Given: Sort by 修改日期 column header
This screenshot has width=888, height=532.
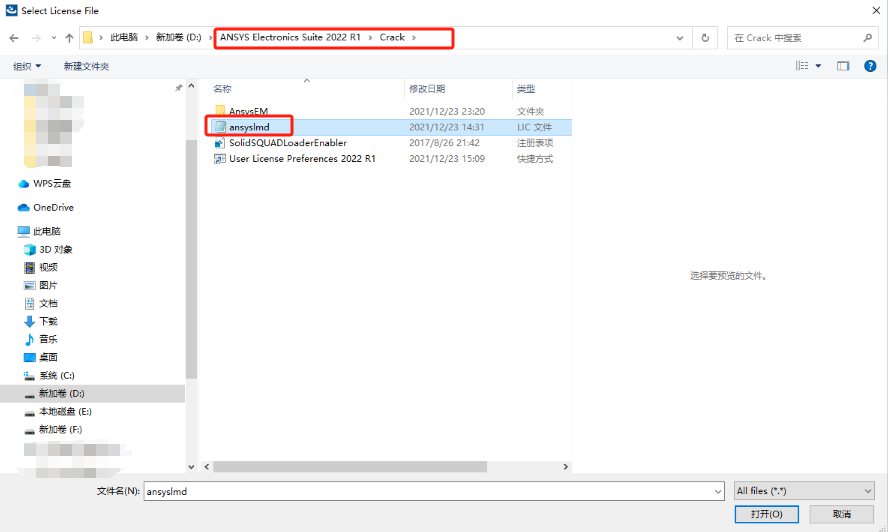Looking at the screenshot, I should (x=427, y=89).
